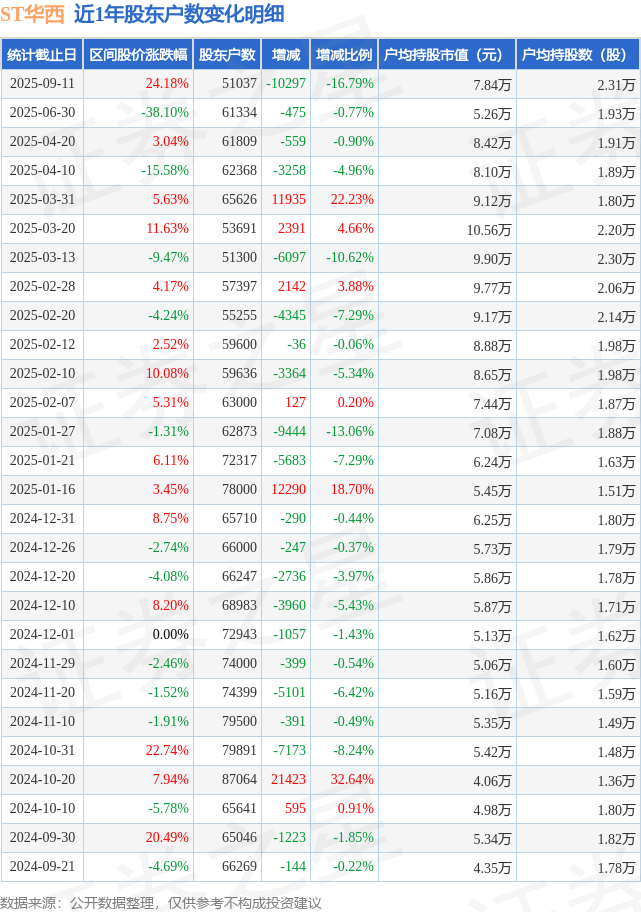Click the 增减 column header

click(286, 55)
